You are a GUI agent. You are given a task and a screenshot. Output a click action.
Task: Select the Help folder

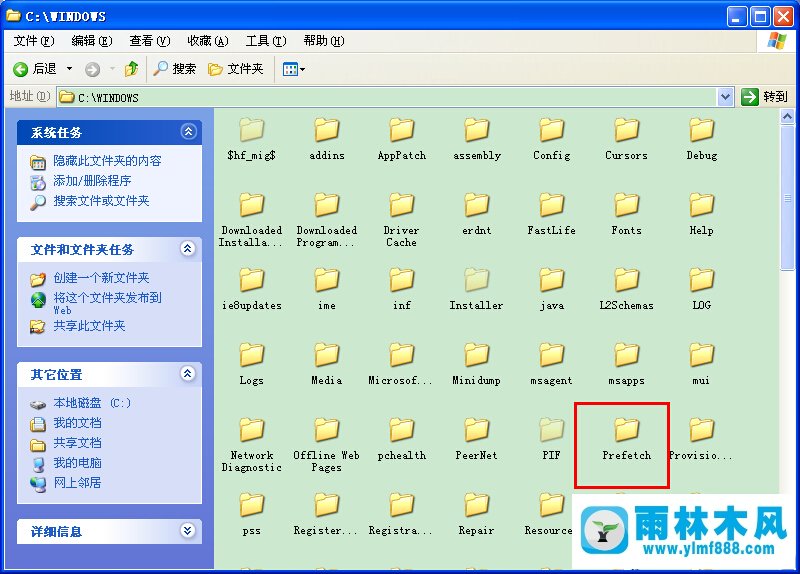pyautogui.click(x=702, y=214)
